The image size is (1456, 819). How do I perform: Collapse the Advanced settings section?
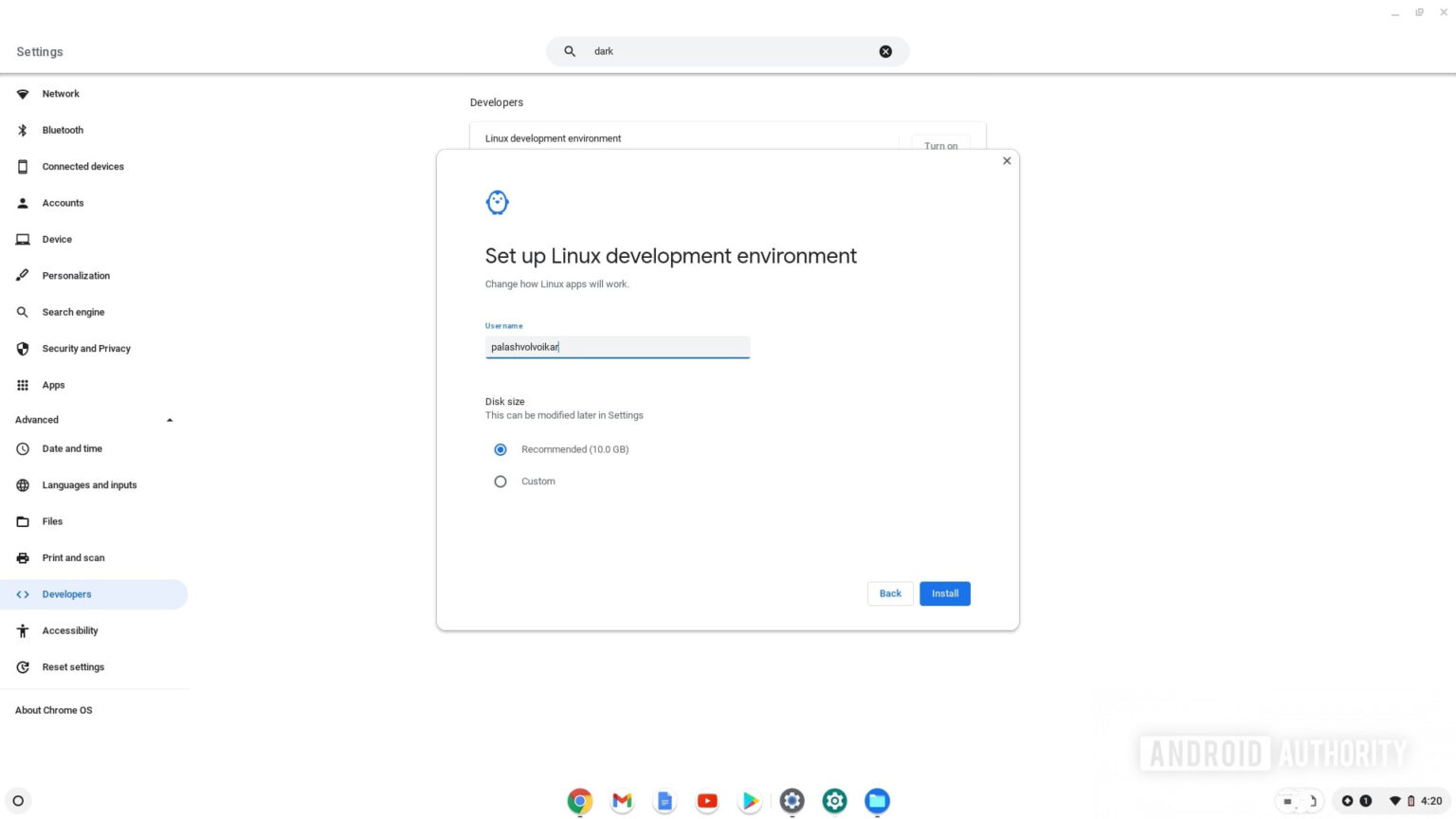(170, 419)
